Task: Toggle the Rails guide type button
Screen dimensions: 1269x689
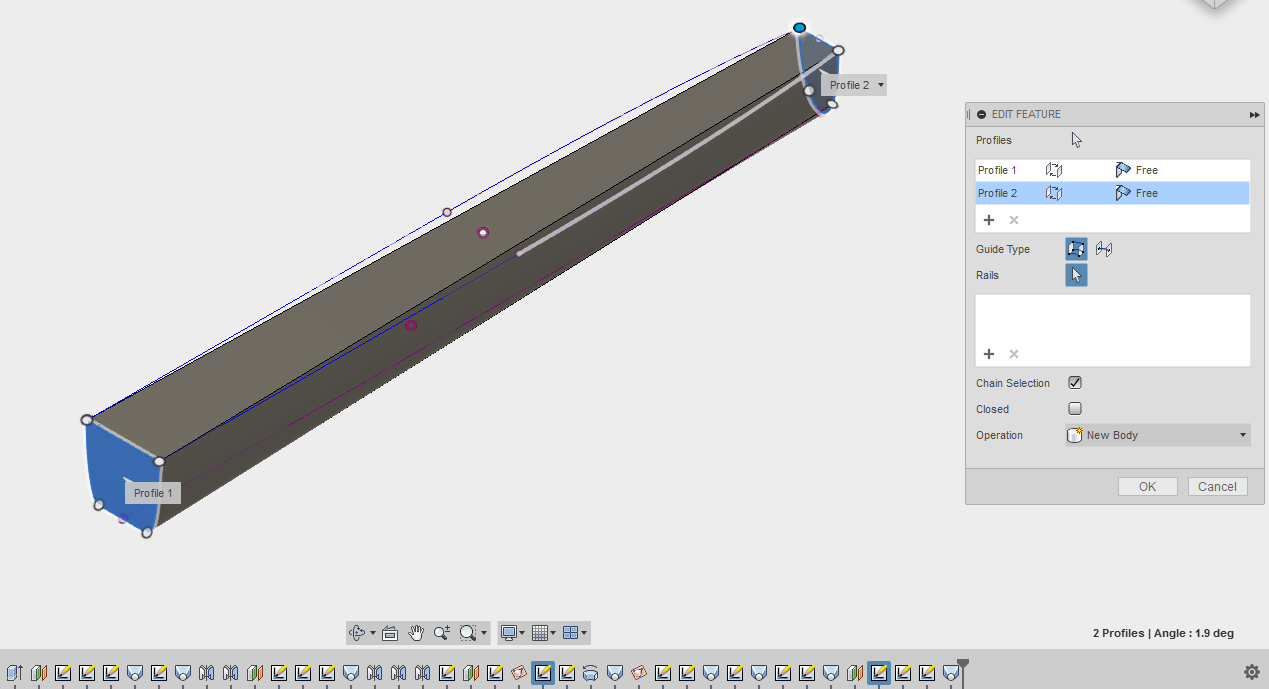Action: point(1076,249)
